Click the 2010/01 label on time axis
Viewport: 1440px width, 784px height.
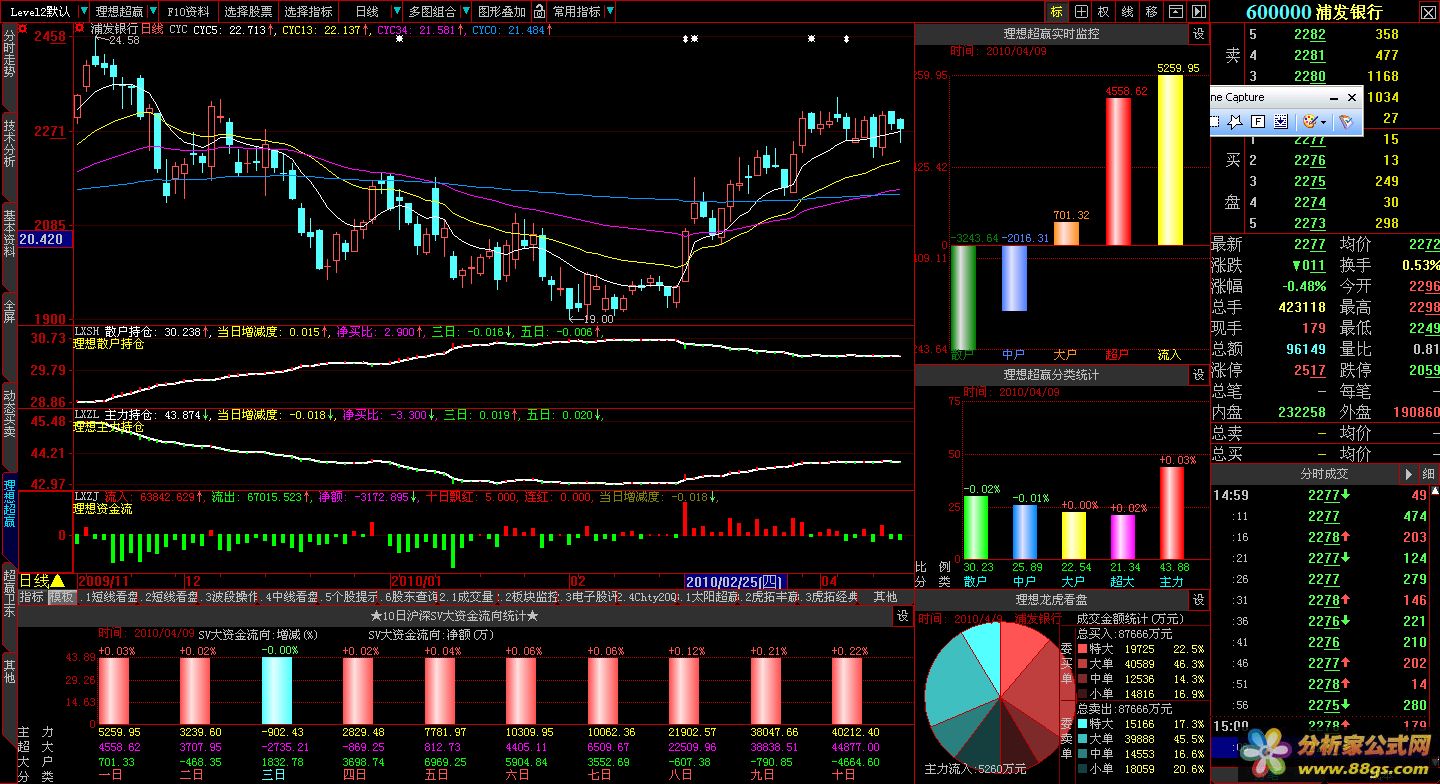416,581
